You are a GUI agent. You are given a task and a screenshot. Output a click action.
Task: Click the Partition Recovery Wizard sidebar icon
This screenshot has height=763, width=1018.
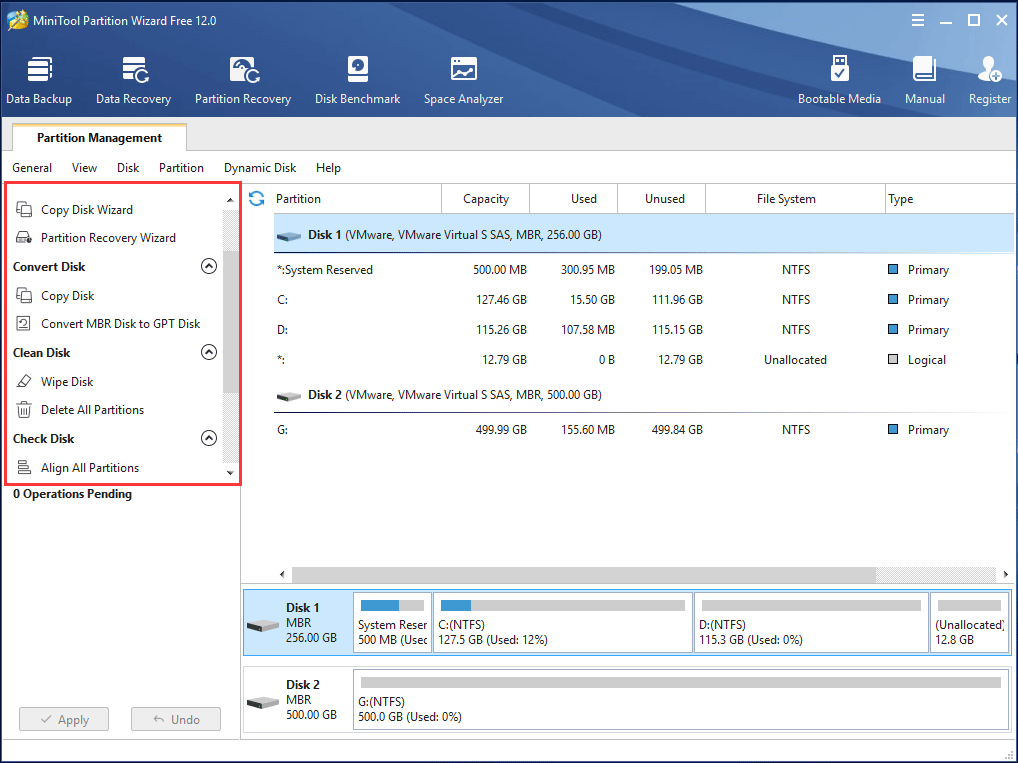[x=24, y=238]
